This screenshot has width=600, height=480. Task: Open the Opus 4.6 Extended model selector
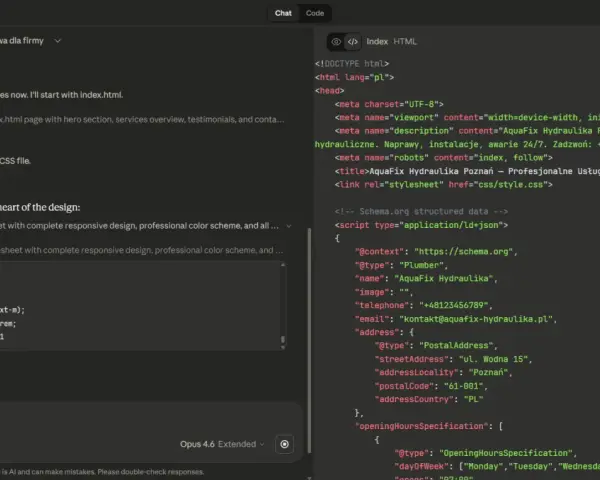222,444
